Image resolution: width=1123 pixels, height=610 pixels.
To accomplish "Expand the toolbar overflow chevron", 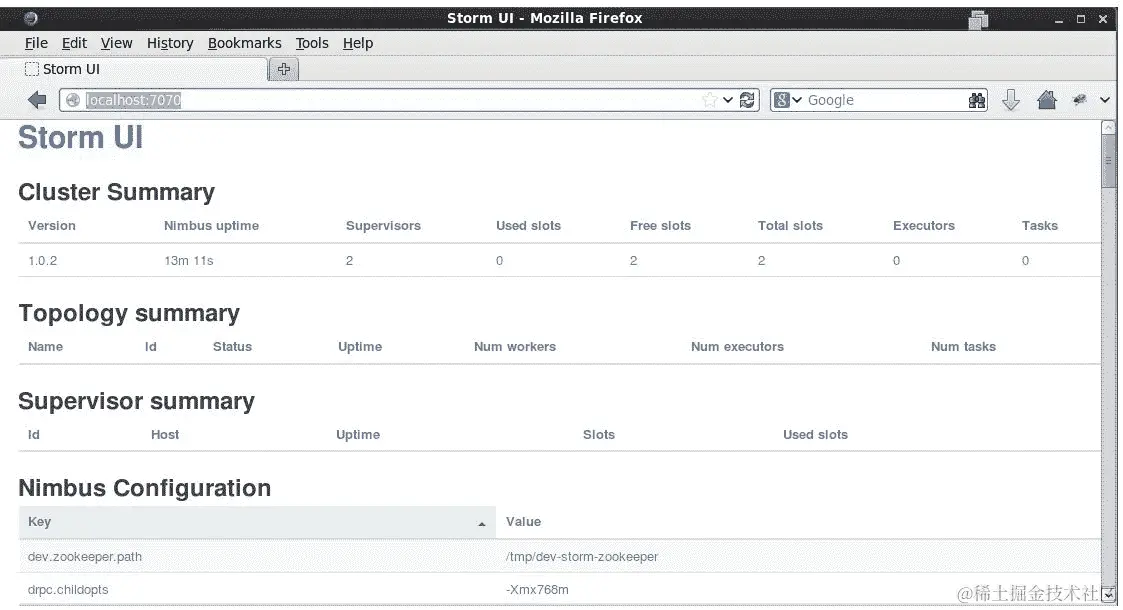I will (x=1105, y=100).
